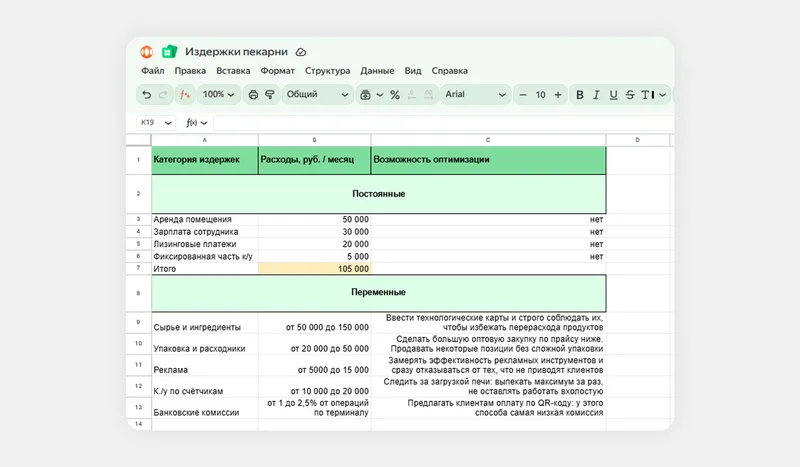Open the Формат menu
The height and width of the screenshot is (467, 800).
(278, 71)
